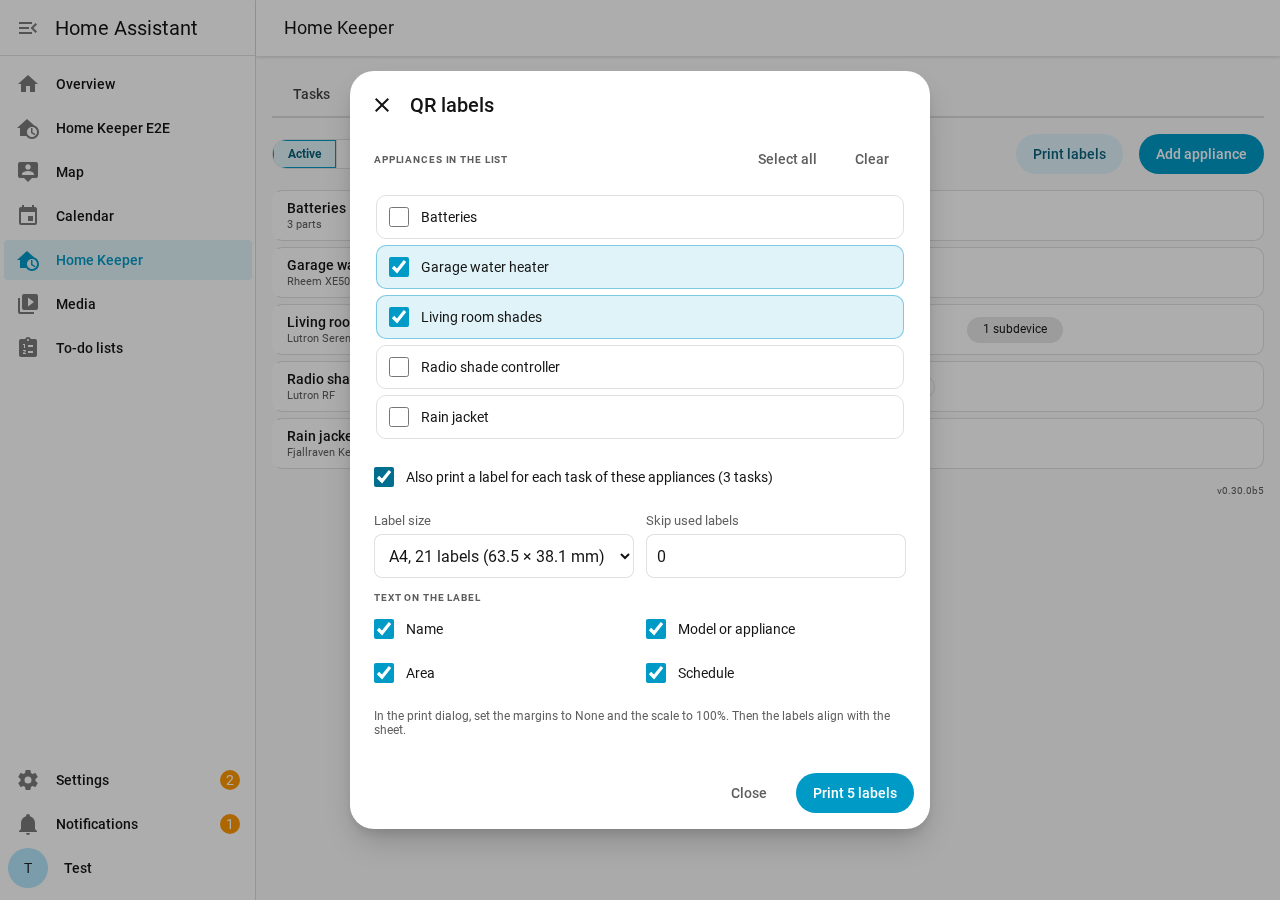The image size is (1280, 900).
Task: Check the Rain jacket checkbox
Action: [x=399, y=417]
